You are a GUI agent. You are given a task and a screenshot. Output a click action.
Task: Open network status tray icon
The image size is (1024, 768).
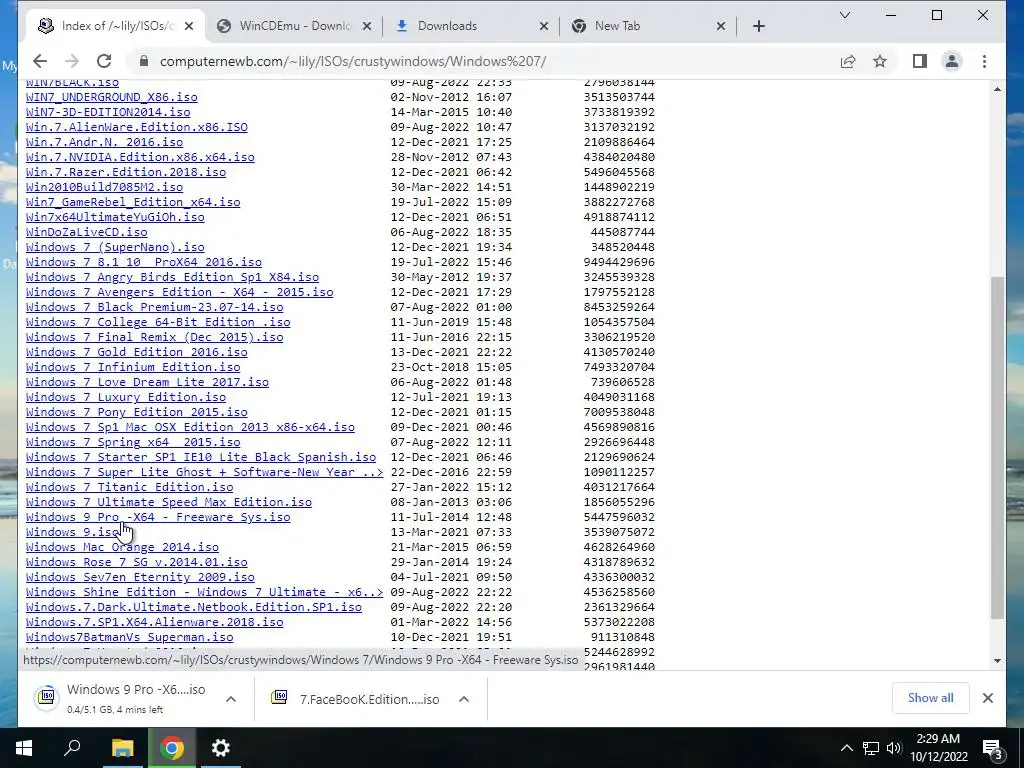871,748
